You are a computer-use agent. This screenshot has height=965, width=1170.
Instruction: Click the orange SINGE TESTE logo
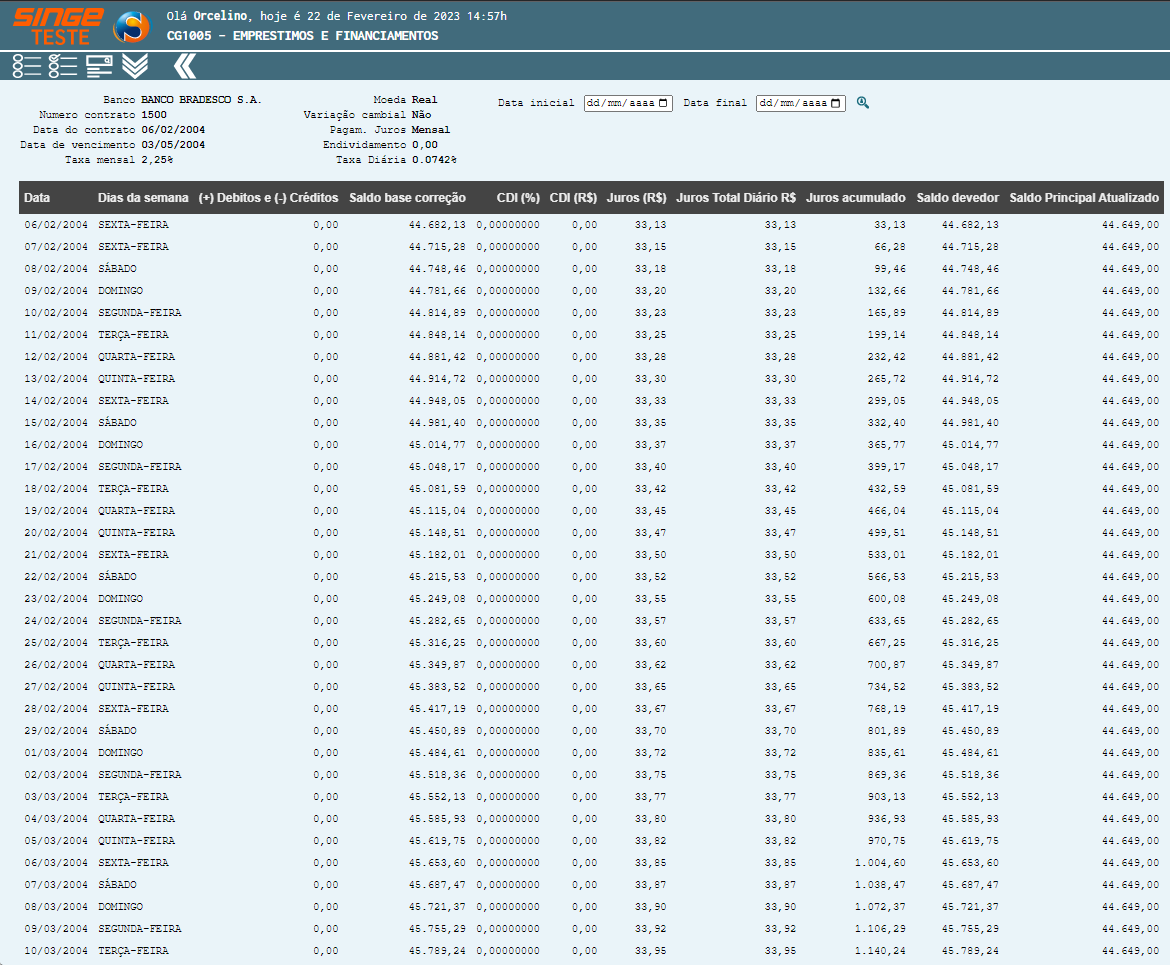click(58, 27)
